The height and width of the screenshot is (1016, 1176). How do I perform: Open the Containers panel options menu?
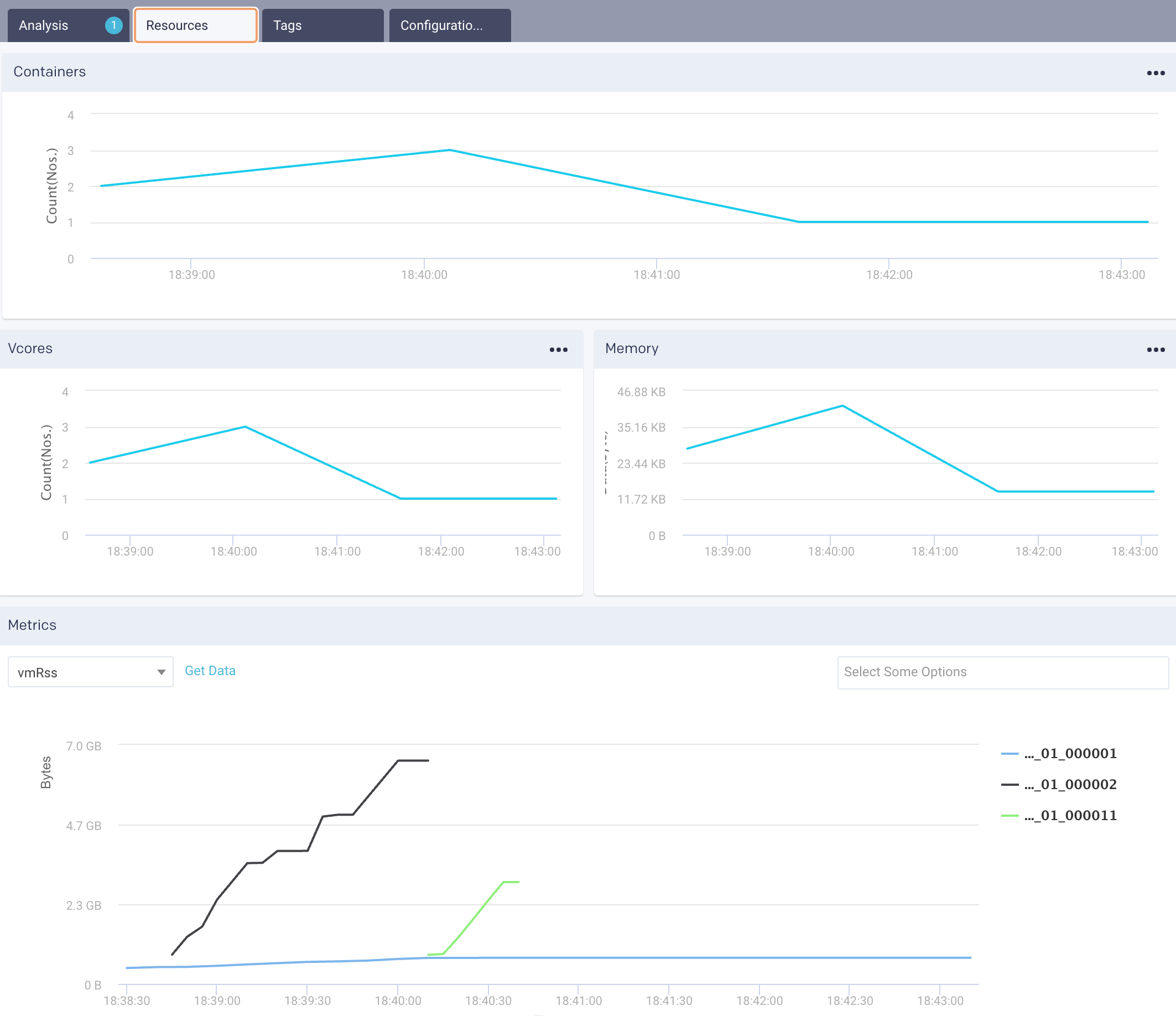click(1156, 72)
